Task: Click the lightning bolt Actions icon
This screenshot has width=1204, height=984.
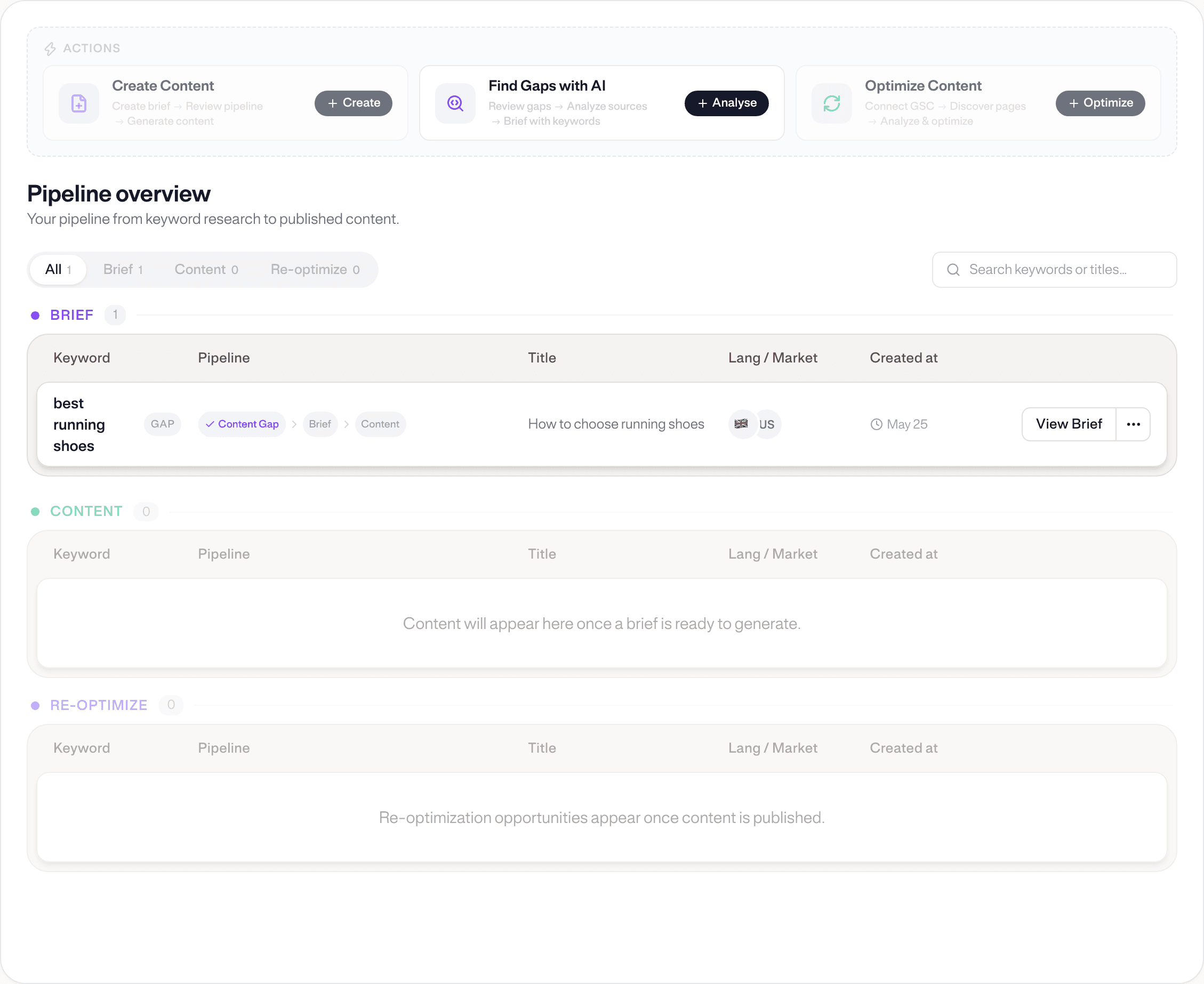Action: coord(50,49)
